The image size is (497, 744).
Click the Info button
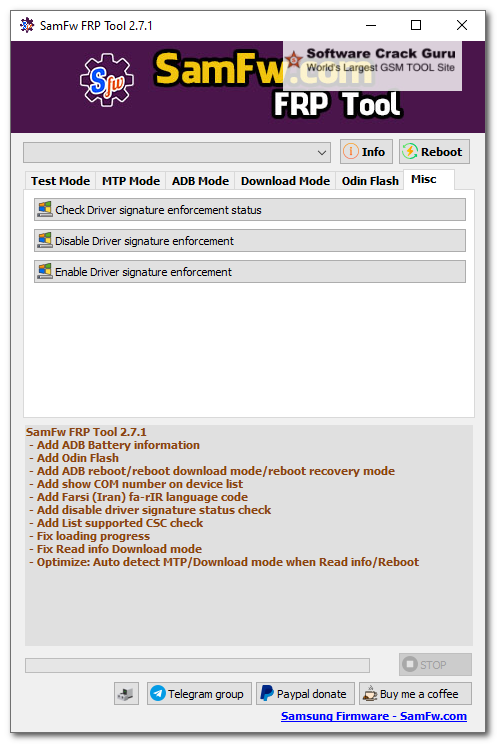pyautogui.click(x=366, y=152)
